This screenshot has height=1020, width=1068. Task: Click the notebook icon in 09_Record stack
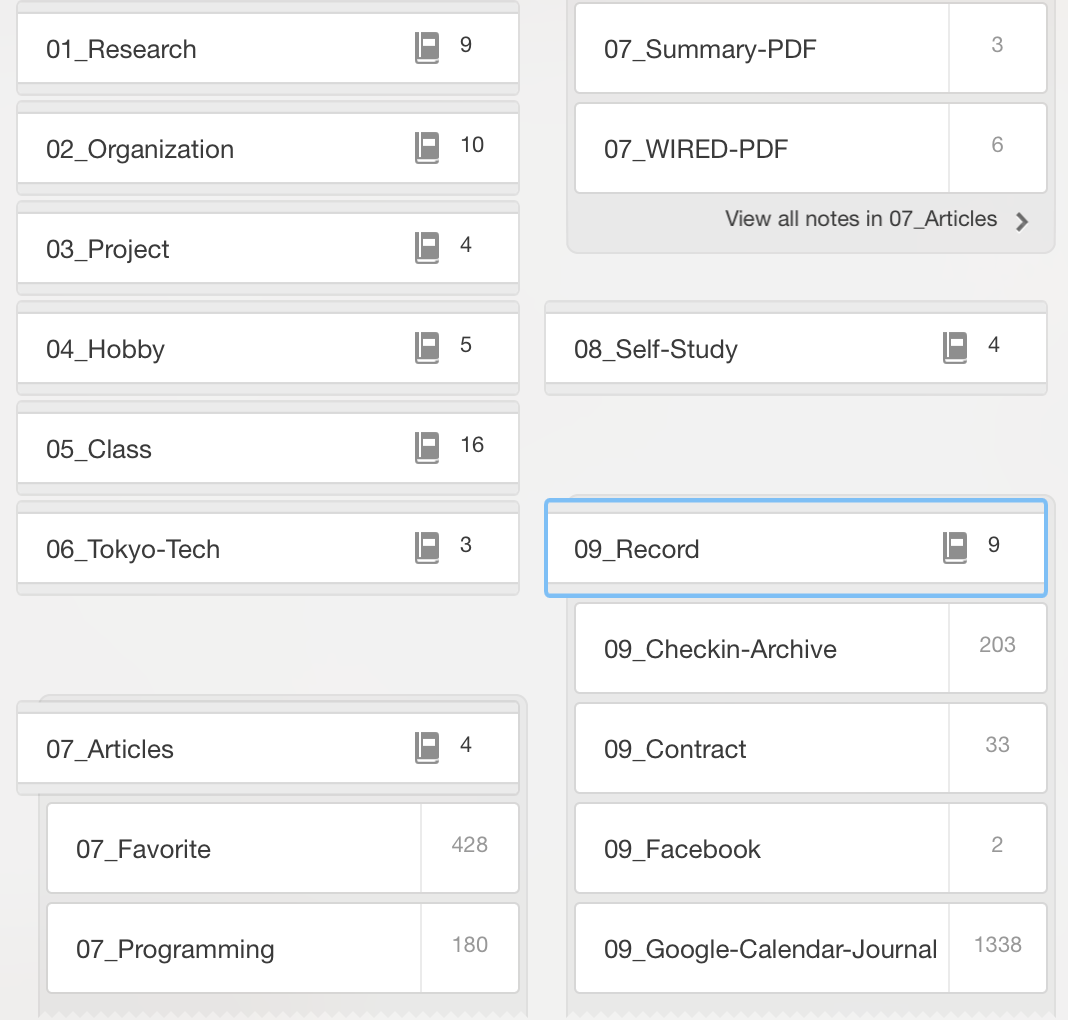pyautogui.click(x=955, y=549)
